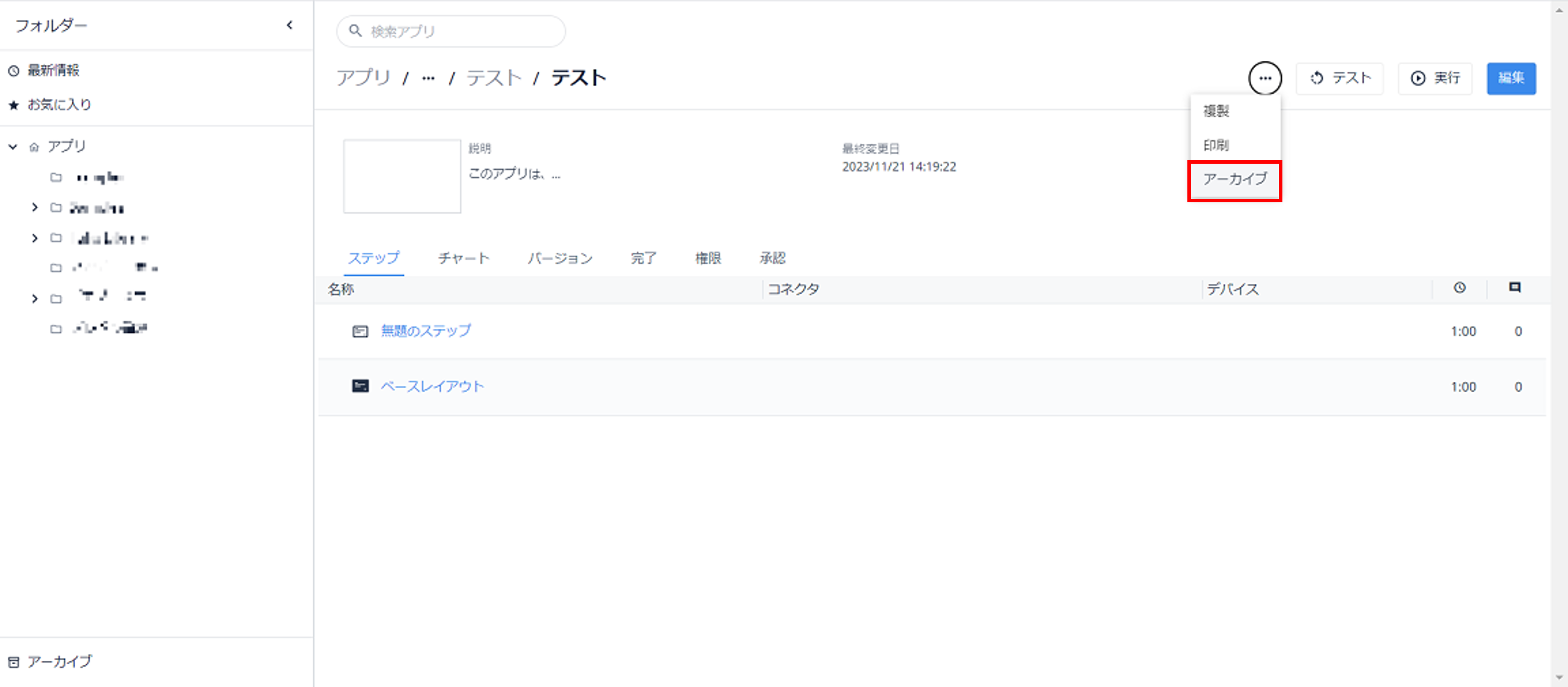
Task: Click the 無題のステップ step icon
Action: point(360,331)
